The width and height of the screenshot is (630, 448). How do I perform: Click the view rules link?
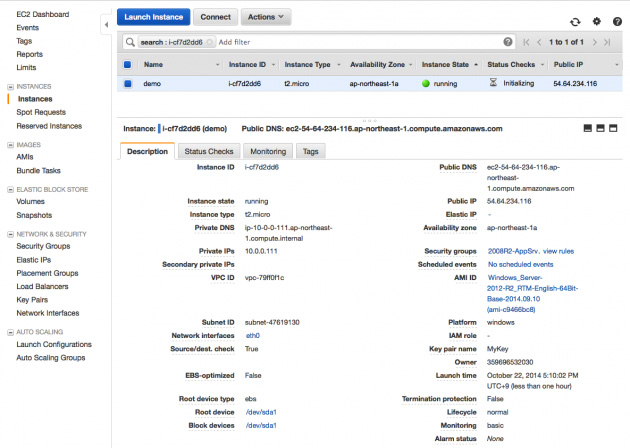pyautogui.click(x=558, y=251)
